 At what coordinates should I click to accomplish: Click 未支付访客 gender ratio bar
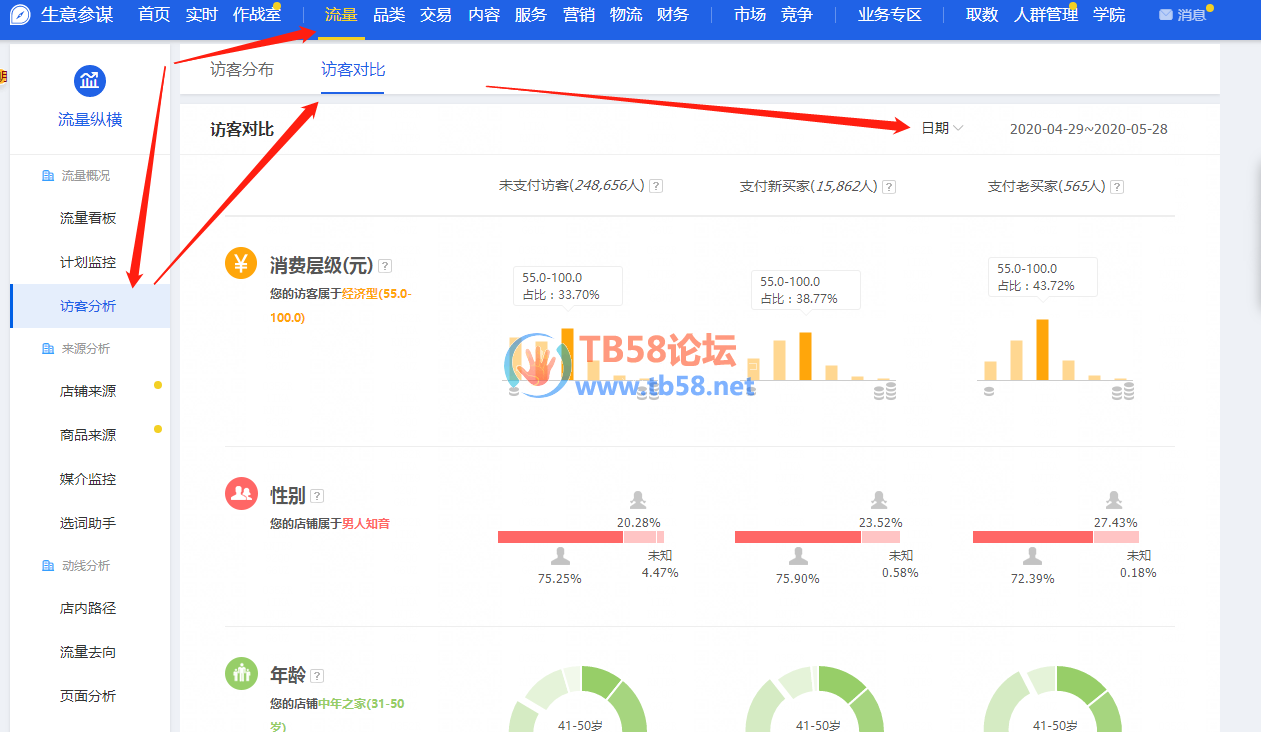(x=581, y=537)
